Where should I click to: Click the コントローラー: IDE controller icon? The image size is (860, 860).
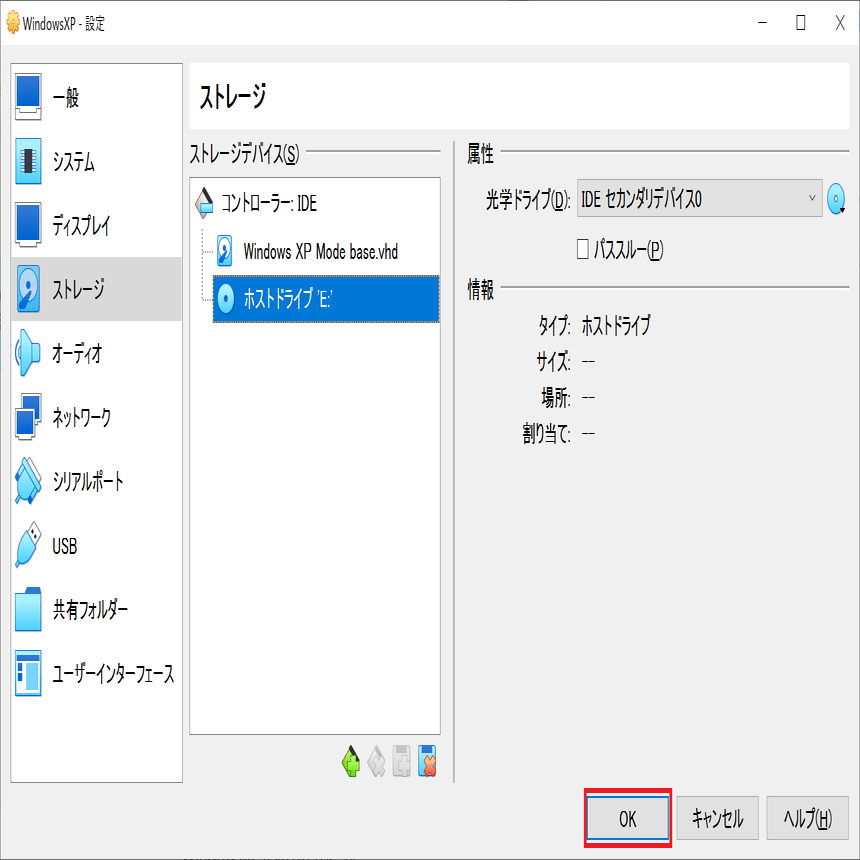tap(205, 203)
